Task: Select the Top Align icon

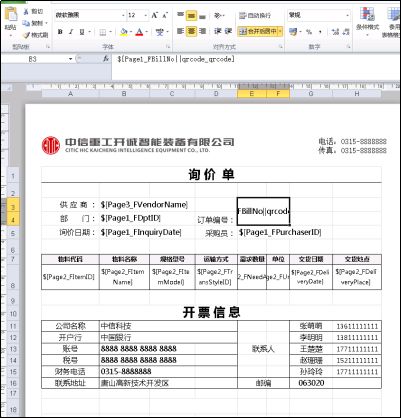Action: [x=180, y=15]
